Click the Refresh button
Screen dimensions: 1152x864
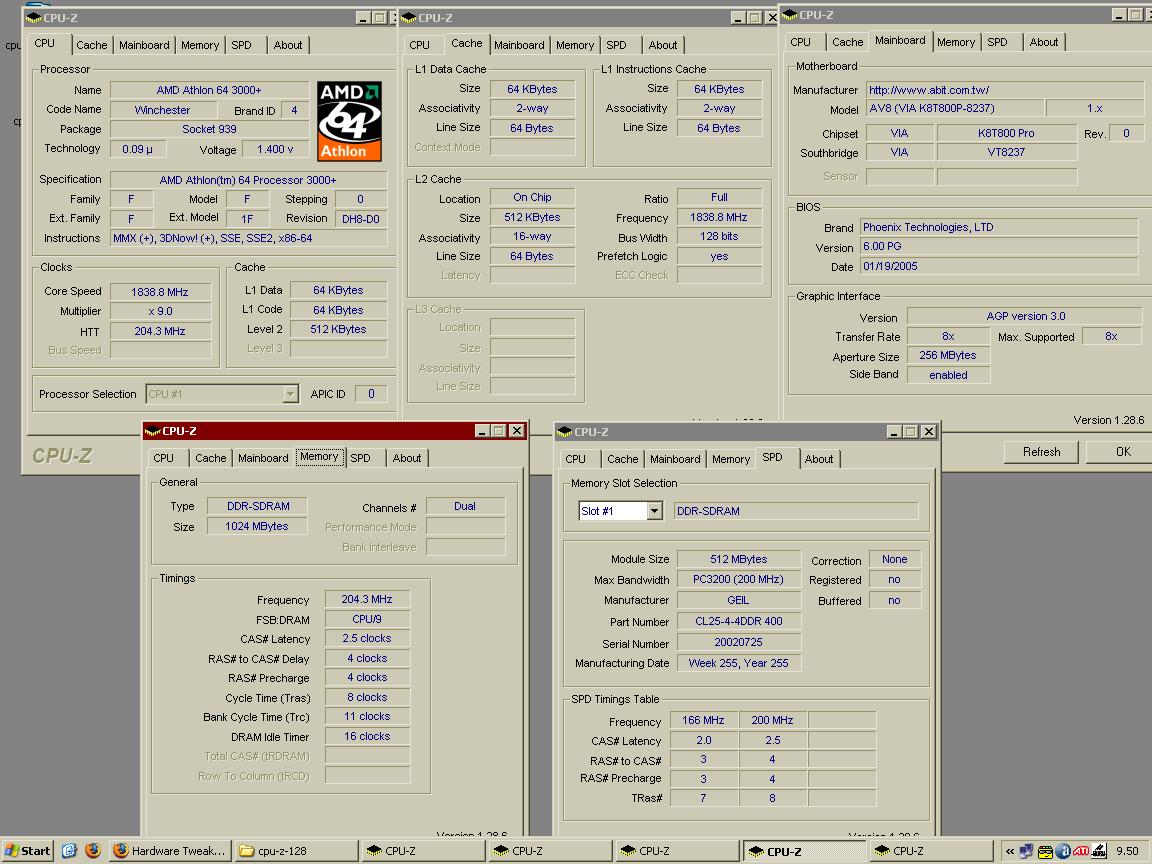[x=1041, y=452]
